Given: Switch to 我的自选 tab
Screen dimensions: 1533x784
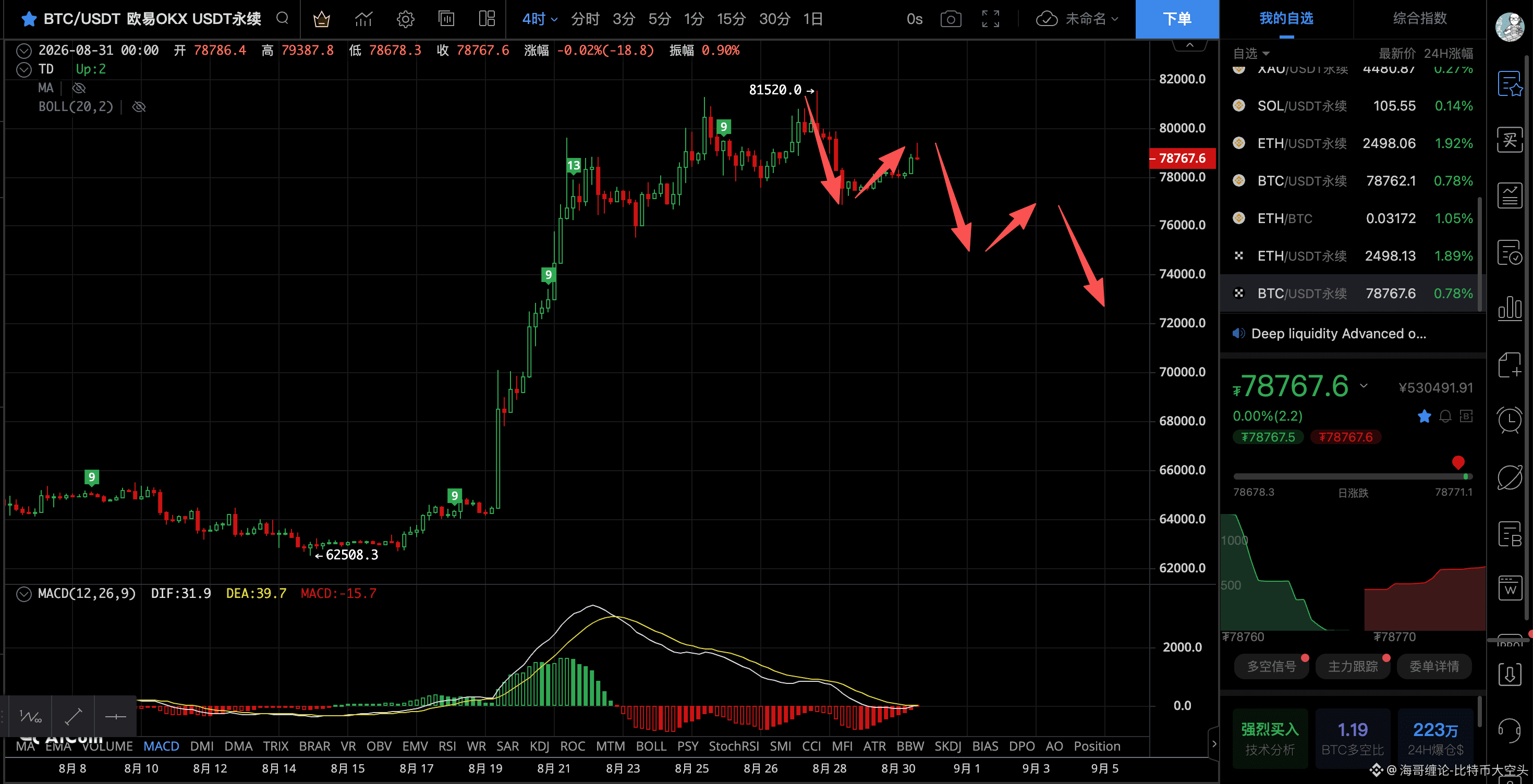Looking at the screenshot, I should click(1287, 19).
